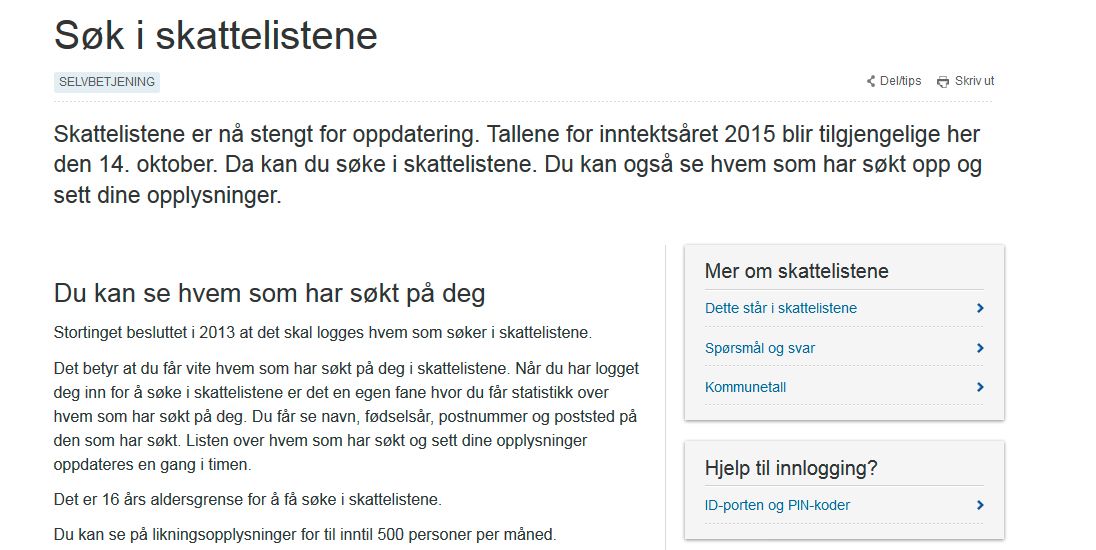The image size is (1096, 550).
Task: Click the share icon beside Del/tips
Action: point(871,81)
